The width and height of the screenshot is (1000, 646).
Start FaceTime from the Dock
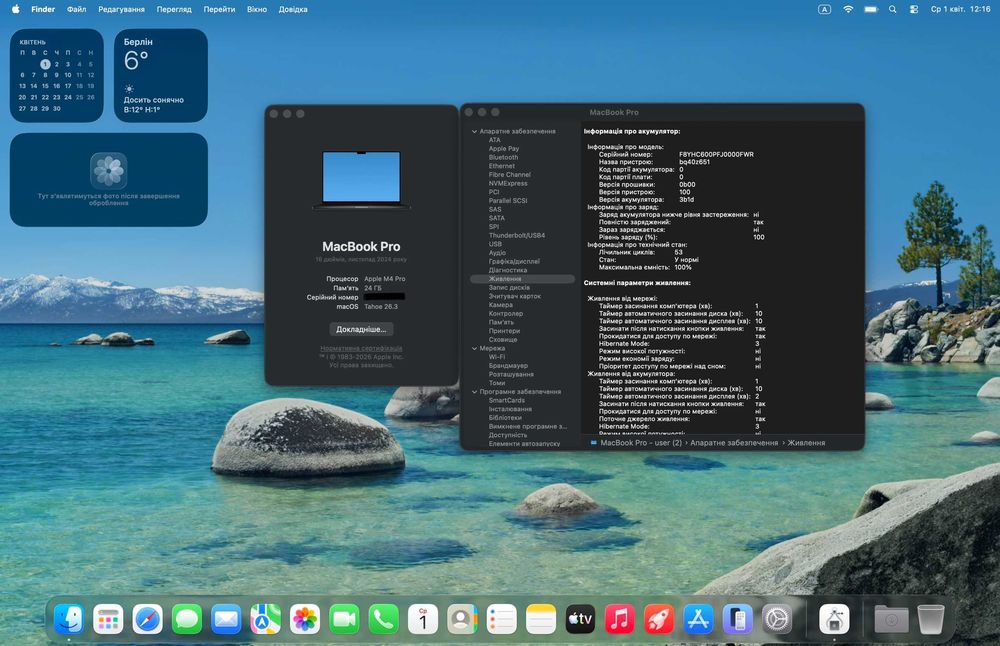[x=344, y=619]
